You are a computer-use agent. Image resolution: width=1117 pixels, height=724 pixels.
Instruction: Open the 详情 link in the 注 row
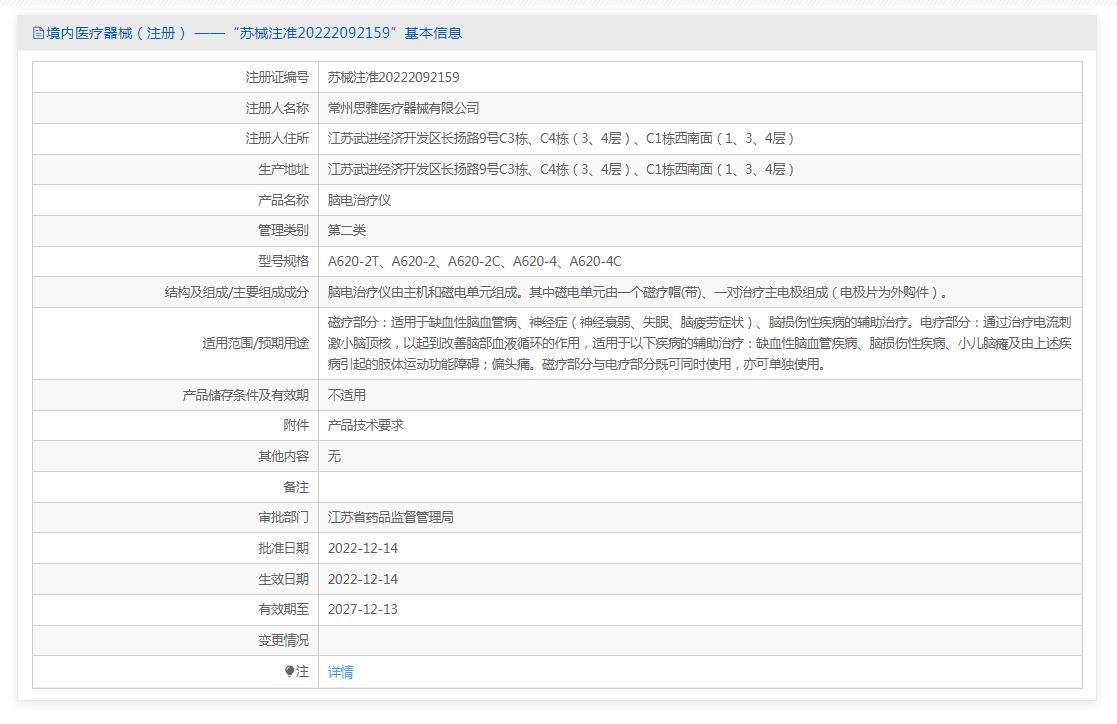(x=340, y=672)
